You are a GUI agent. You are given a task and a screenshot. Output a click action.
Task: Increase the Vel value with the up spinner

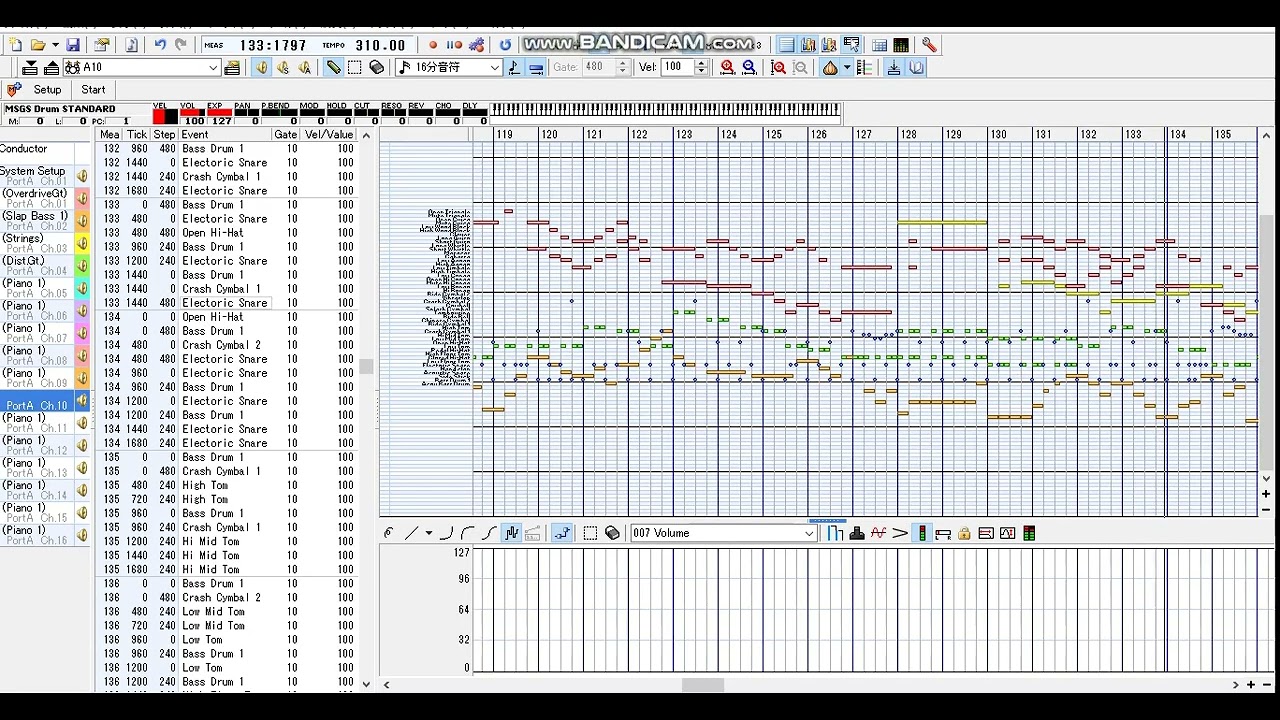[701, 63]
